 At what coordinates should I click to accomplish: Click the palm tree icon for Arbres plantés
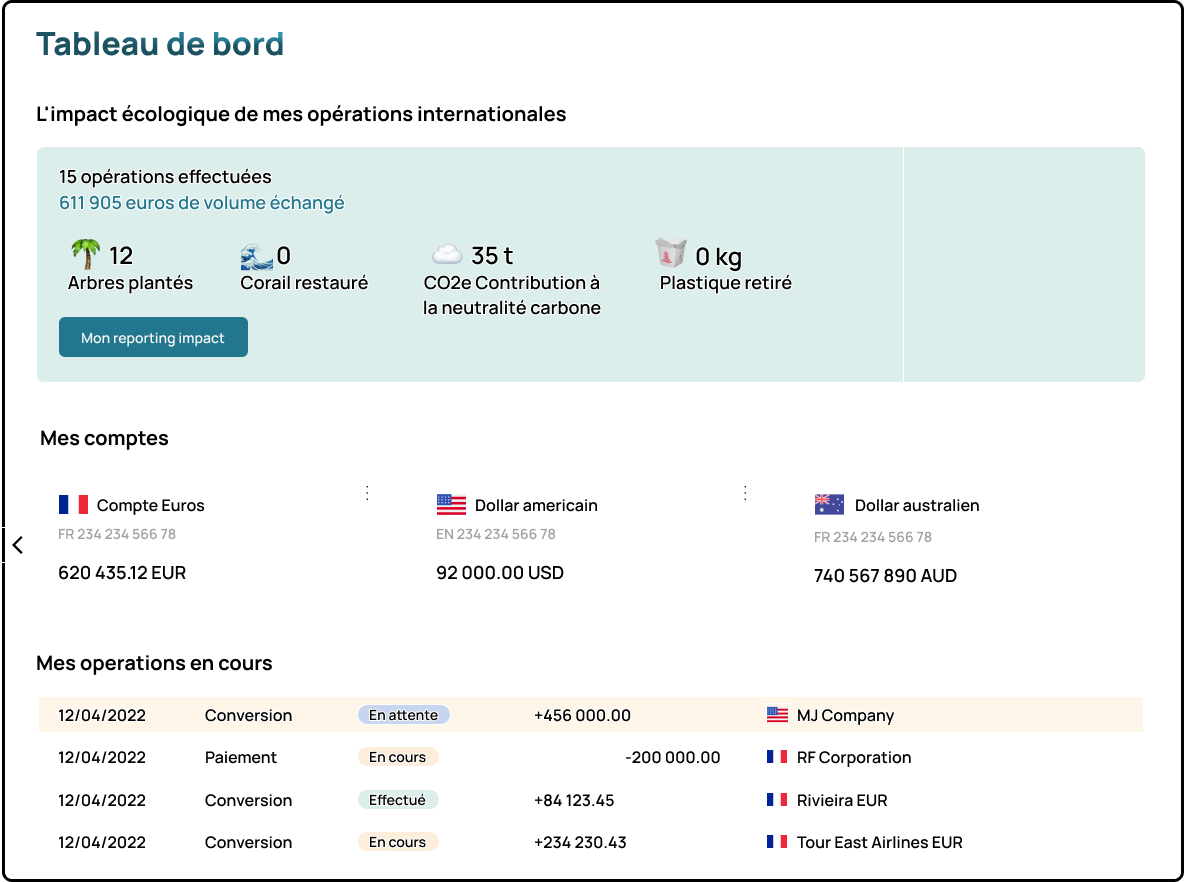(x=86, y=255)
